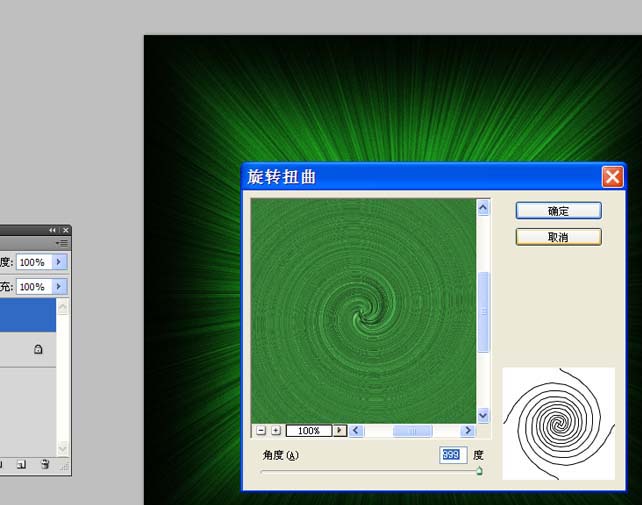This screenshot has width=642, height=505.
Task: Open the fill 100% slider arrow
Action: pos(59,286)
